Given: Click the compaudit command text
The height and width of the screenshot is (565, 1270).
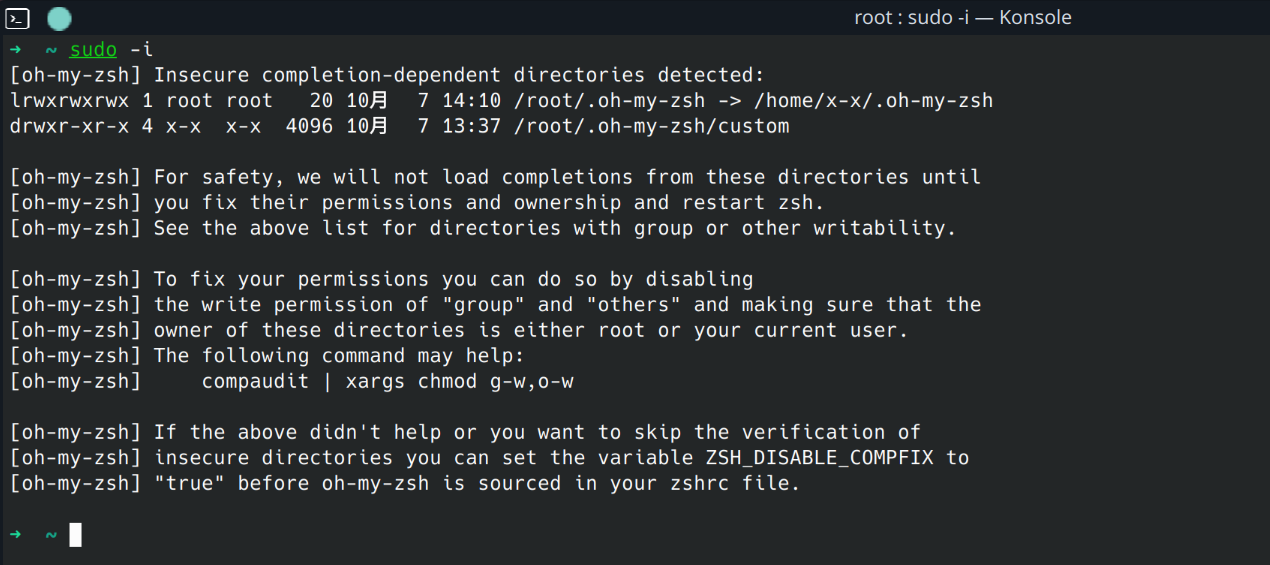Looking at the screenshot, I should point(256,382).
